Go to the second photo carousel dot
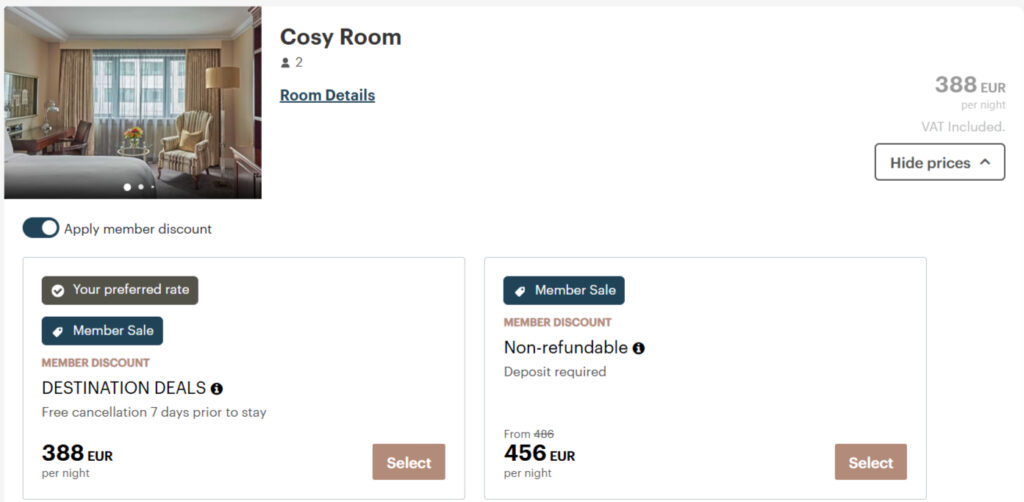 tap(141, 187)
